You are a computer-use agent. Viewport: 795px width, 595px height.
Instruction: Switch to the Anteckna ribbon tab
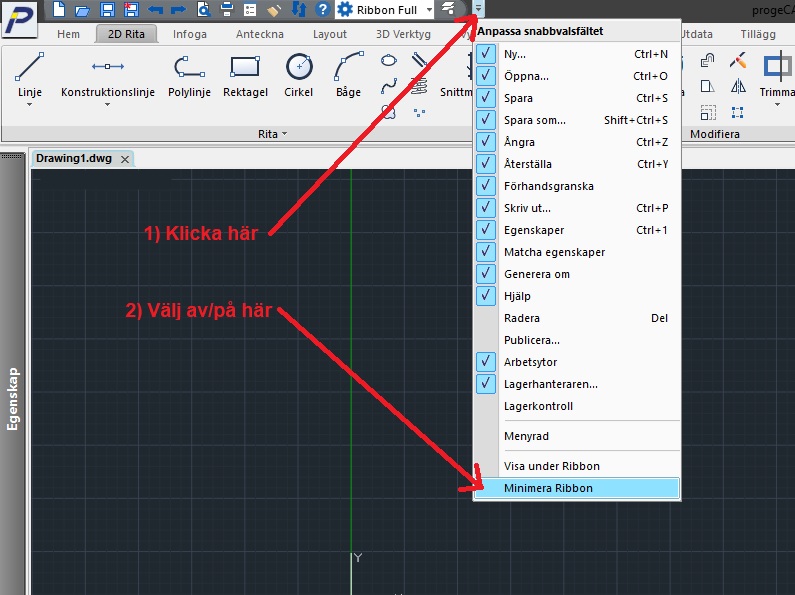click(260, 34)
